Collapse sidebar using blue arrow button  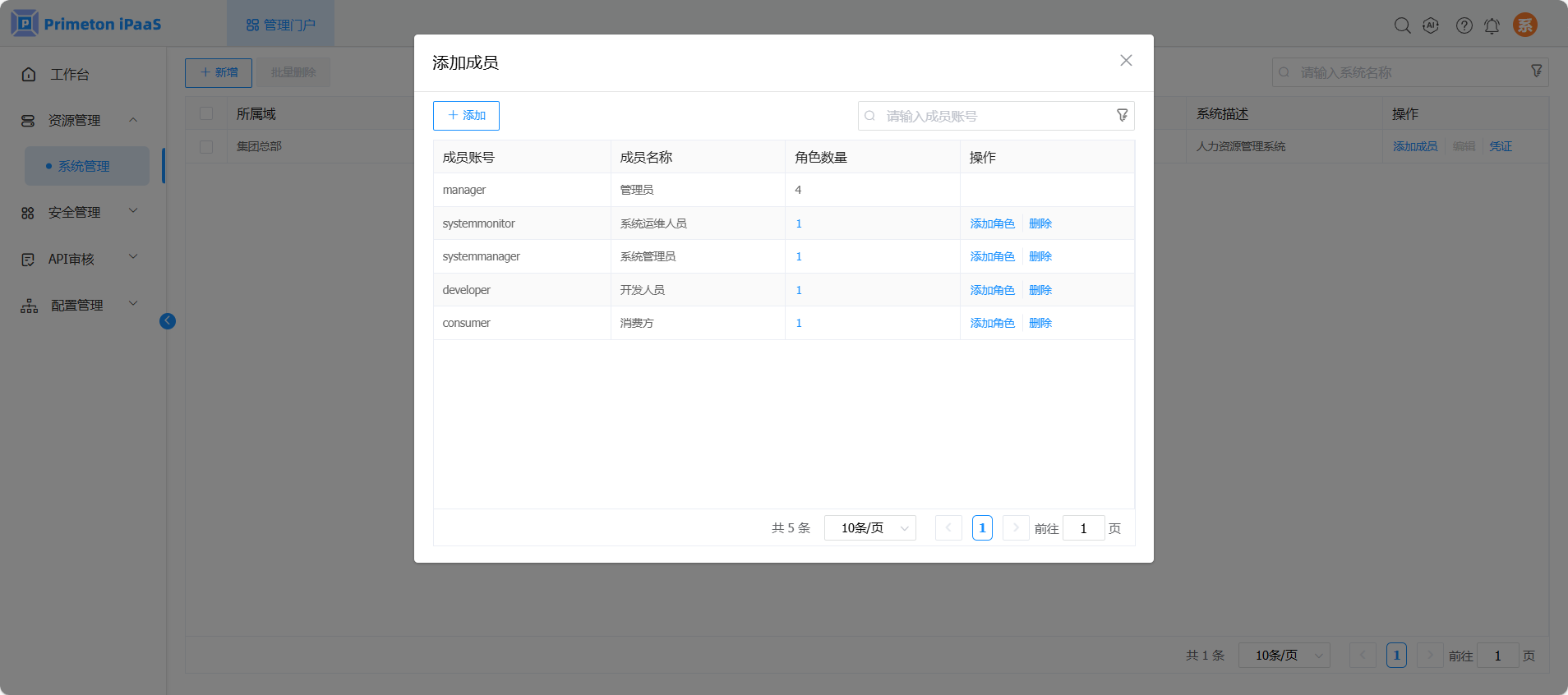click(168, 321)
